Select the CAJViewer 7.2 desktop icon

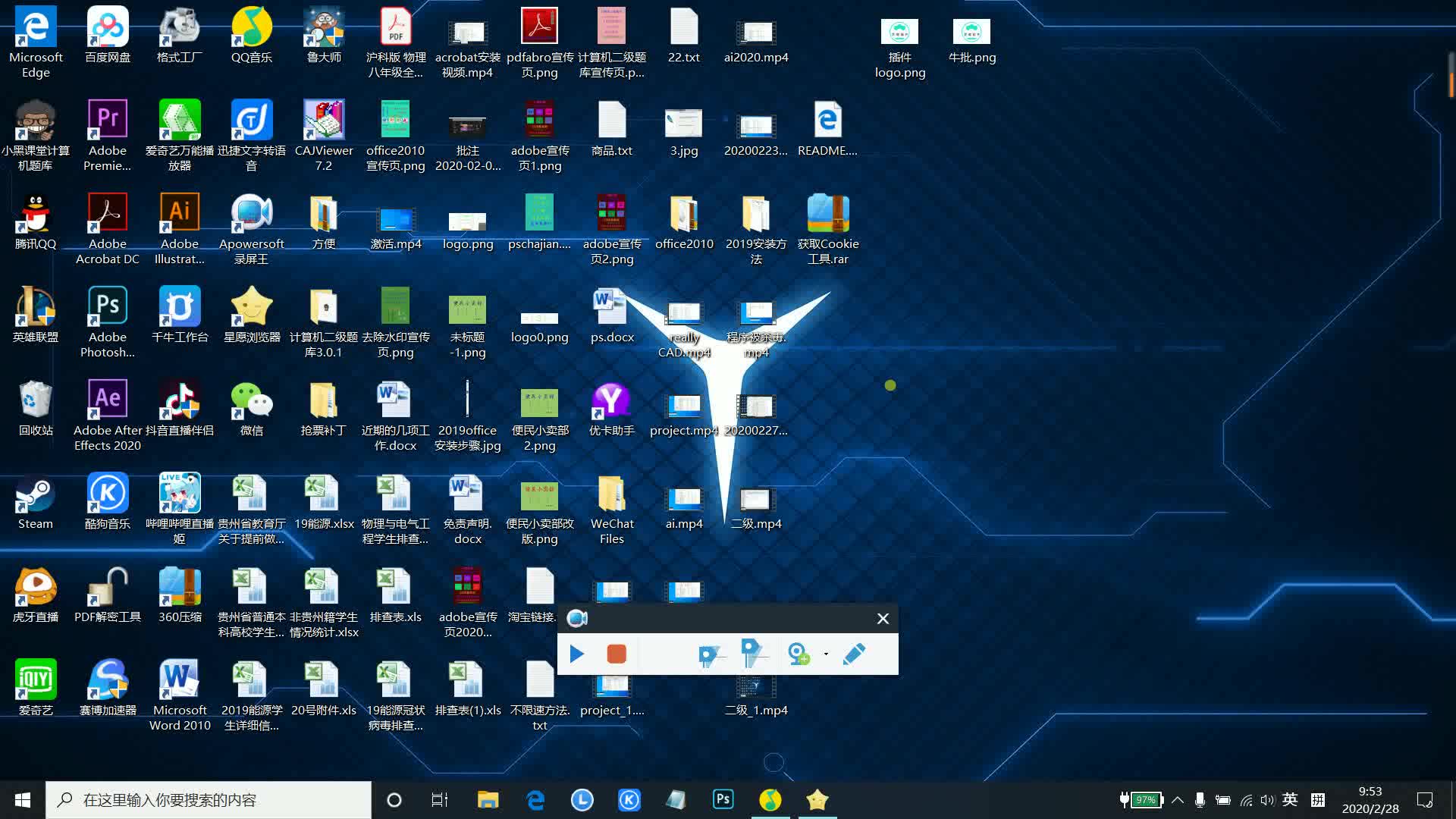[324, 136]
